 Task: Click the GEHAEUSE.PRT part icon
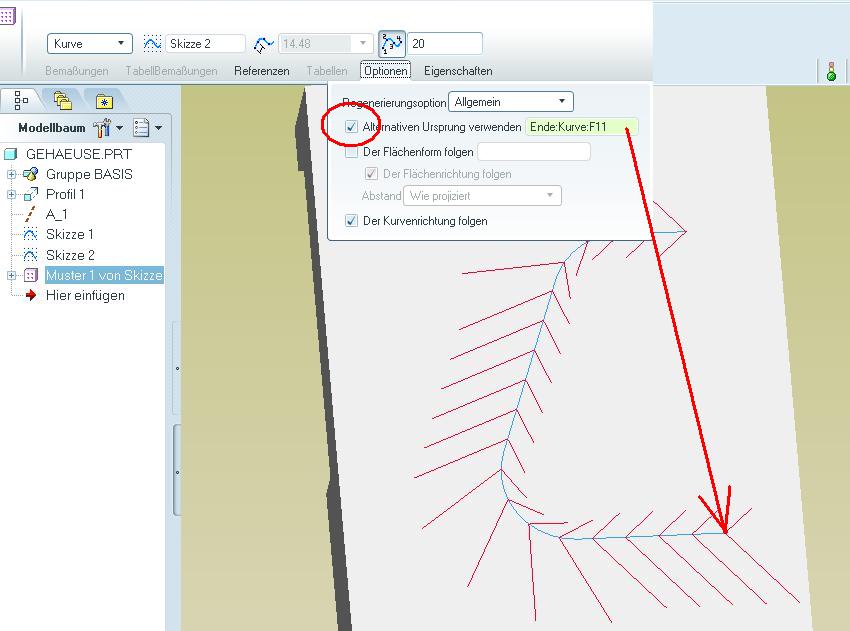coord(10,154)
